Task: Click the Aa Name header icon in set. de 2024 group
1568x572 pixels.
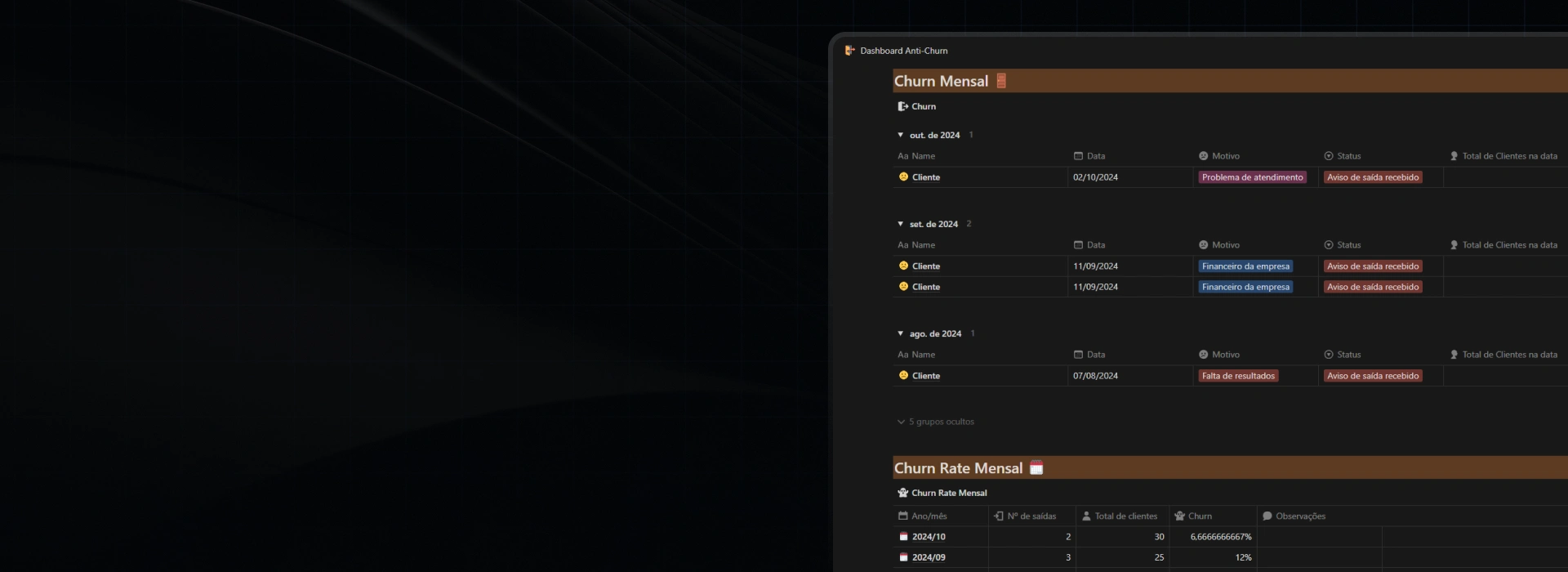Action: pos(902,245)
